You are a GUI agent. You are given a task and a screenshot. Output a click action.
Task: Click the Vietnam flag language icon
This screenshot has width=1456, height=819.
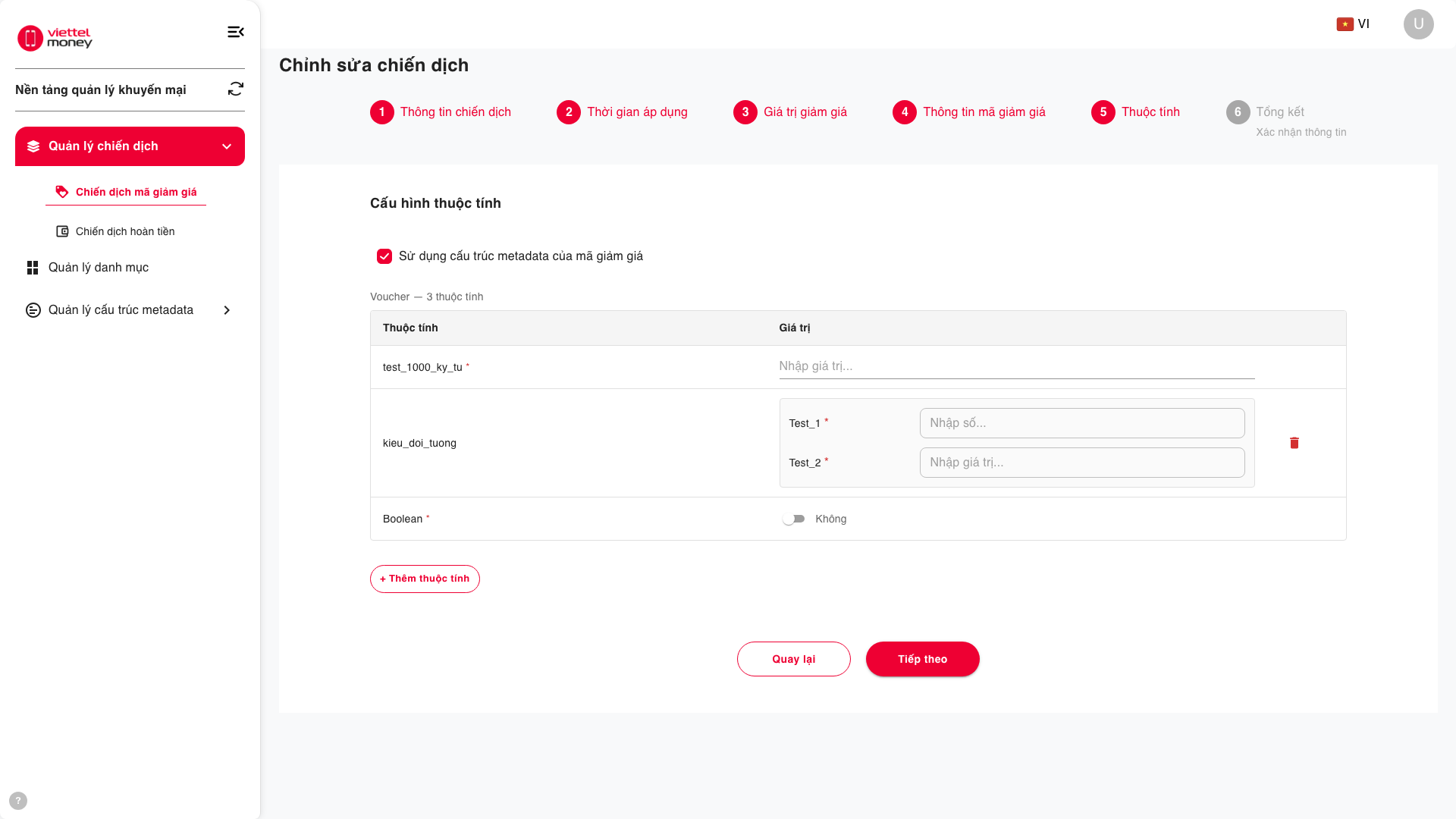tap(1345, 24)
